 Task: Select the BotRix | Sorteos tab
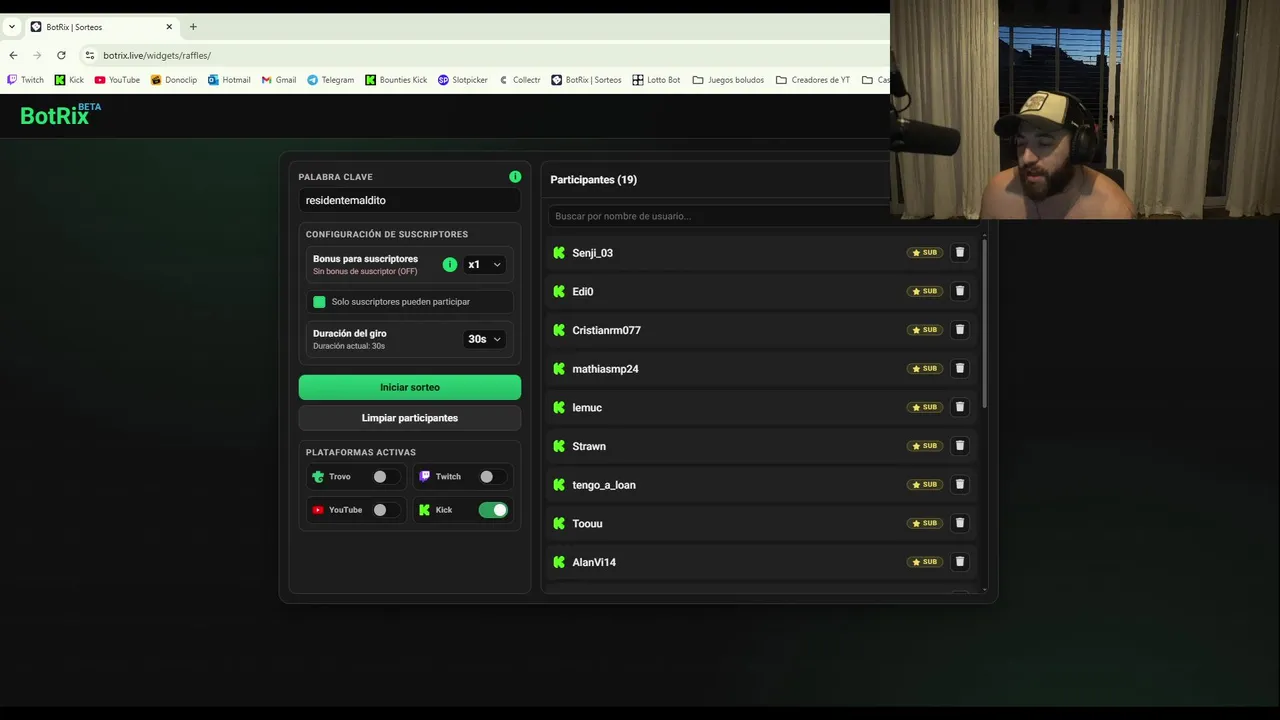click(101, 27)
